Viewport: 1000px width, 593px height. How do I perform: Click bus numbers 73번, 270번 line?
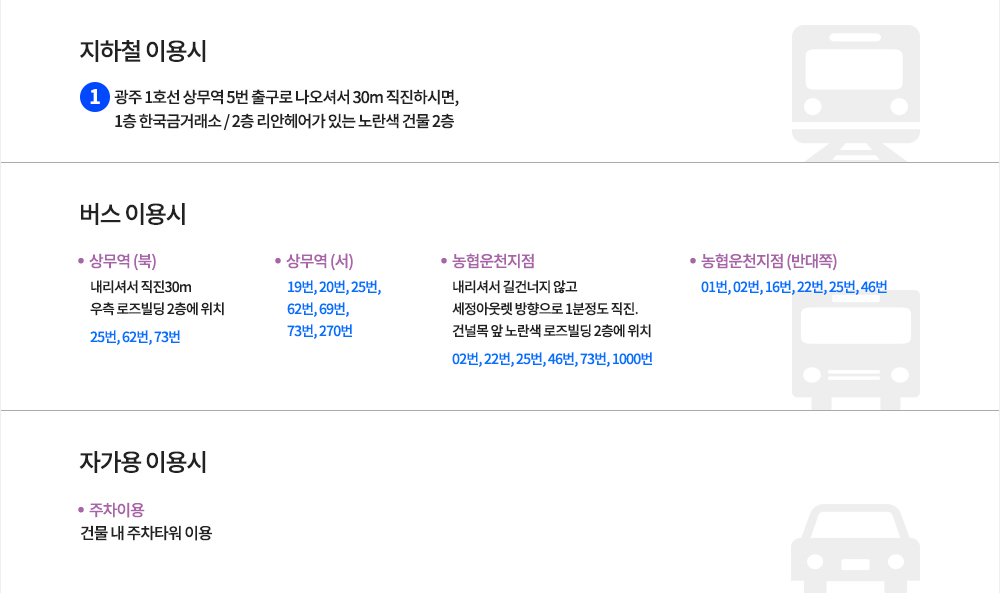point(320,331)
